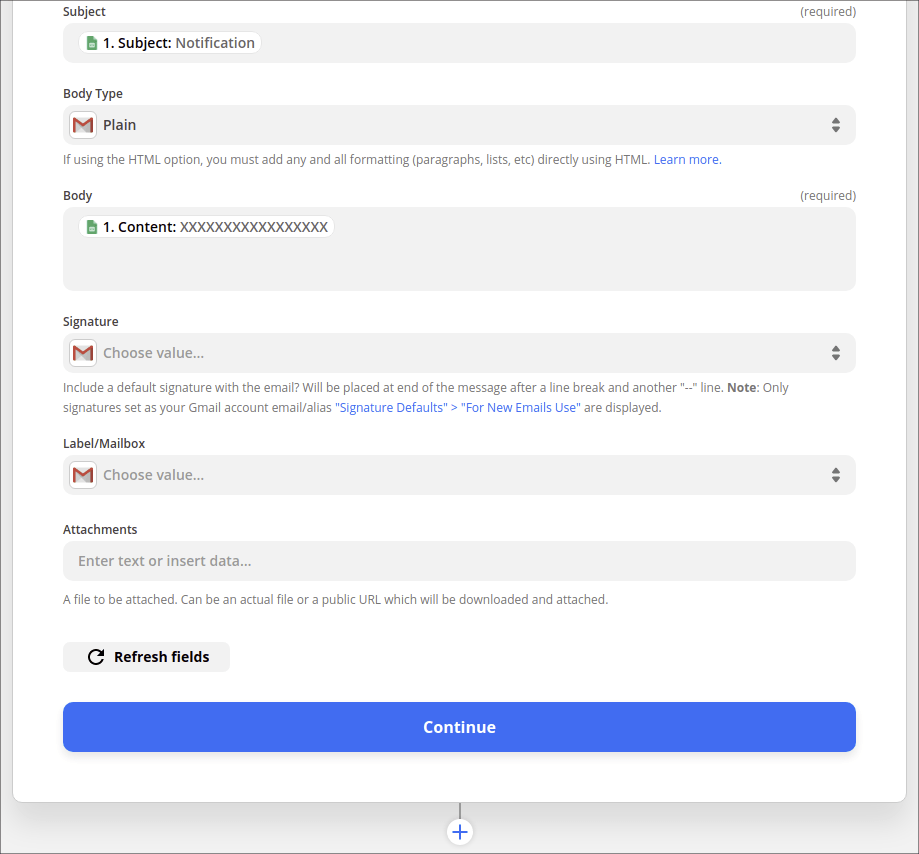This screenshot has height=854, width=919.
Task: Click the circular refresh arrow icon
Action: (96, 657)
